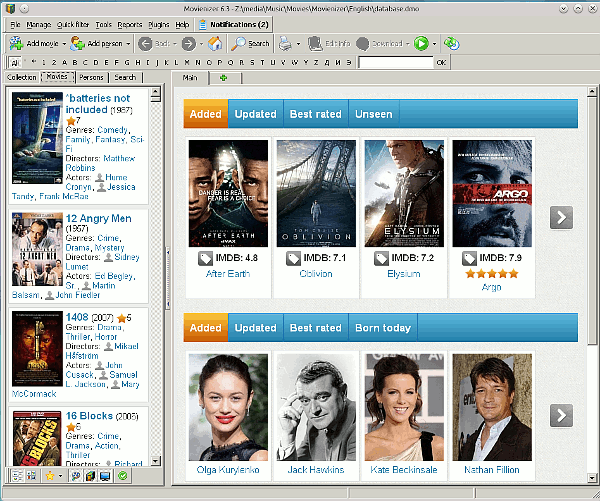Viewport: 600px width, 501px height.
Task: Show next movies with right chevron
Action: pyautogui.click(x=561, y=217)
